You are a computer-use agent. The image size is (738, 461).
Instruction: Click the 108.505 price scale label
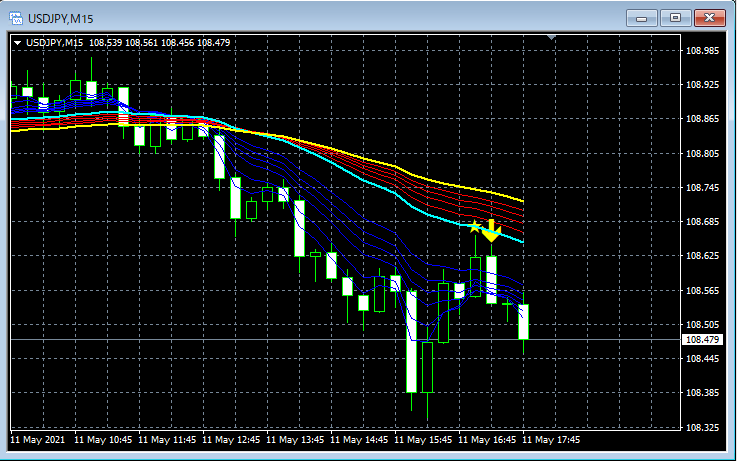click(x=702, y=324)
